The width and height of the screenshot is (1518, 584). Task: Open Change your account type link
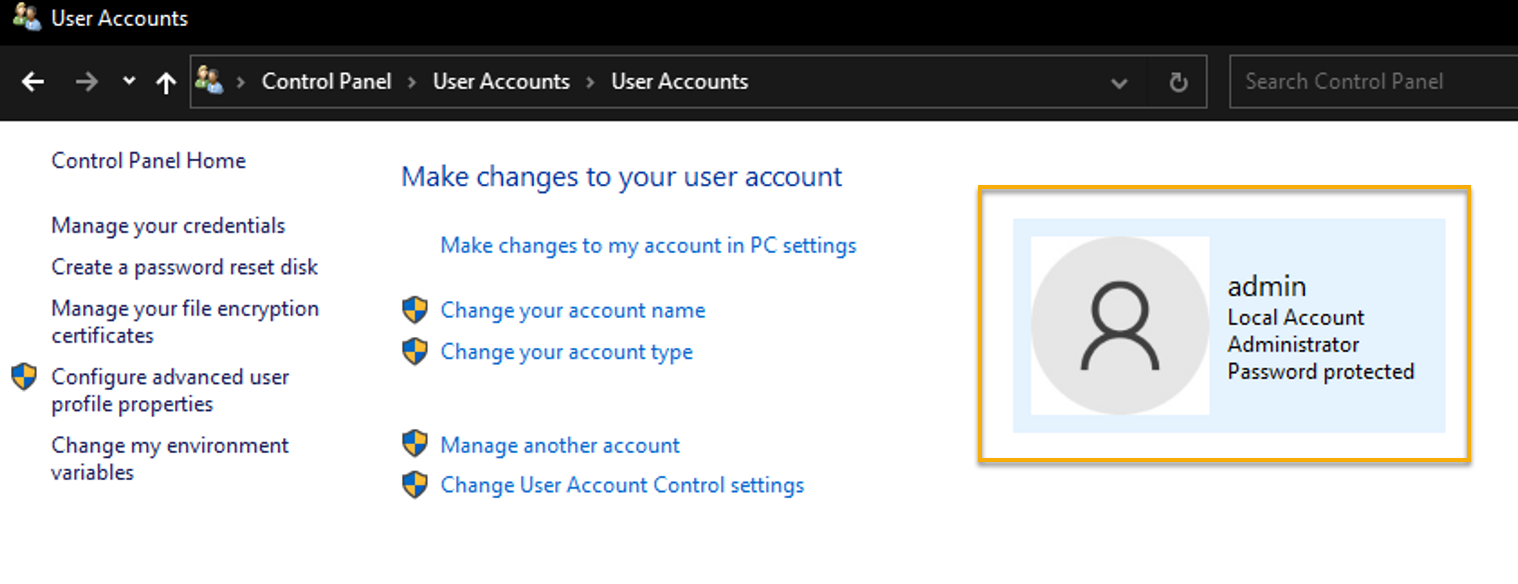(x=567, y=352)
